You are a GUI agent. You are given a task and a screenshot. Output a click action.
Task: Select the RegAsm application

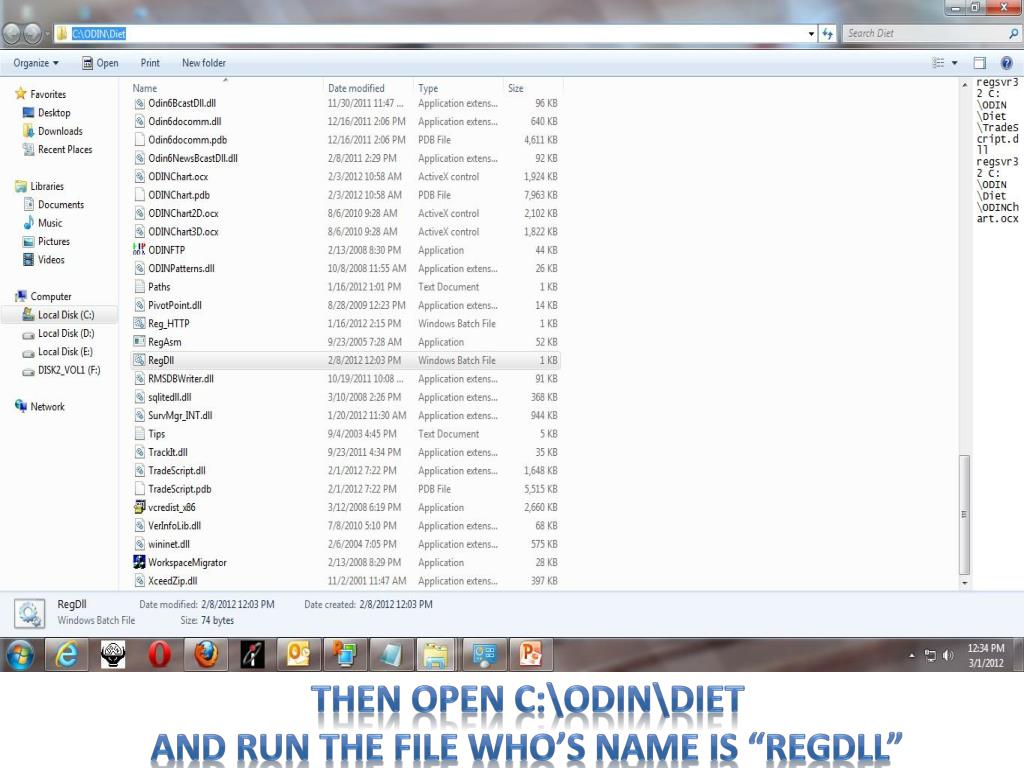(x=345, y=342)
